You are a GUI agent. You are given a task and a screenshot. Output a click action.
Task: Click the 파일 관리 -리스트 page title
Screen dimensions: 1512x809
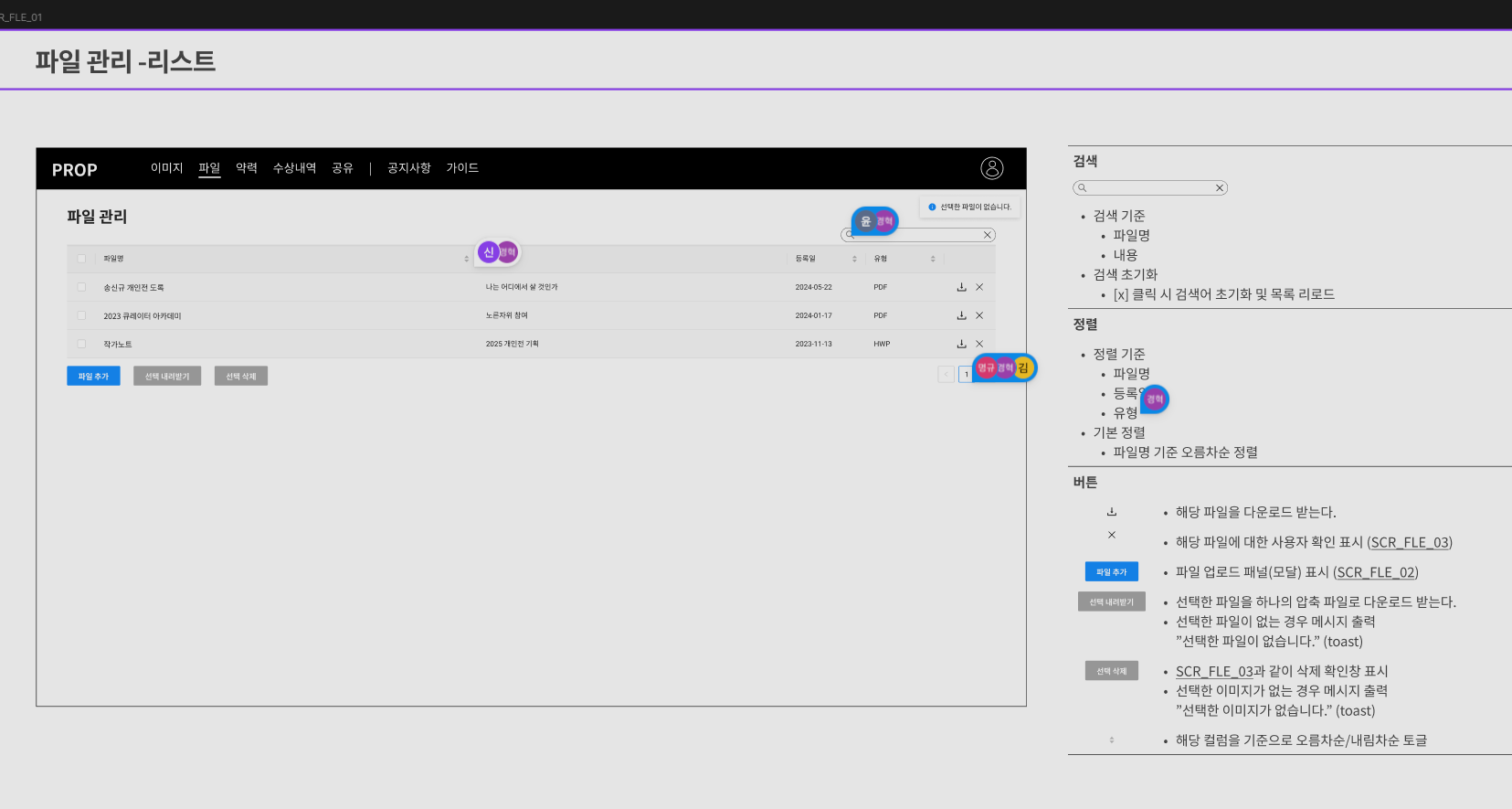pyautogui.click(x=125, y=61)
